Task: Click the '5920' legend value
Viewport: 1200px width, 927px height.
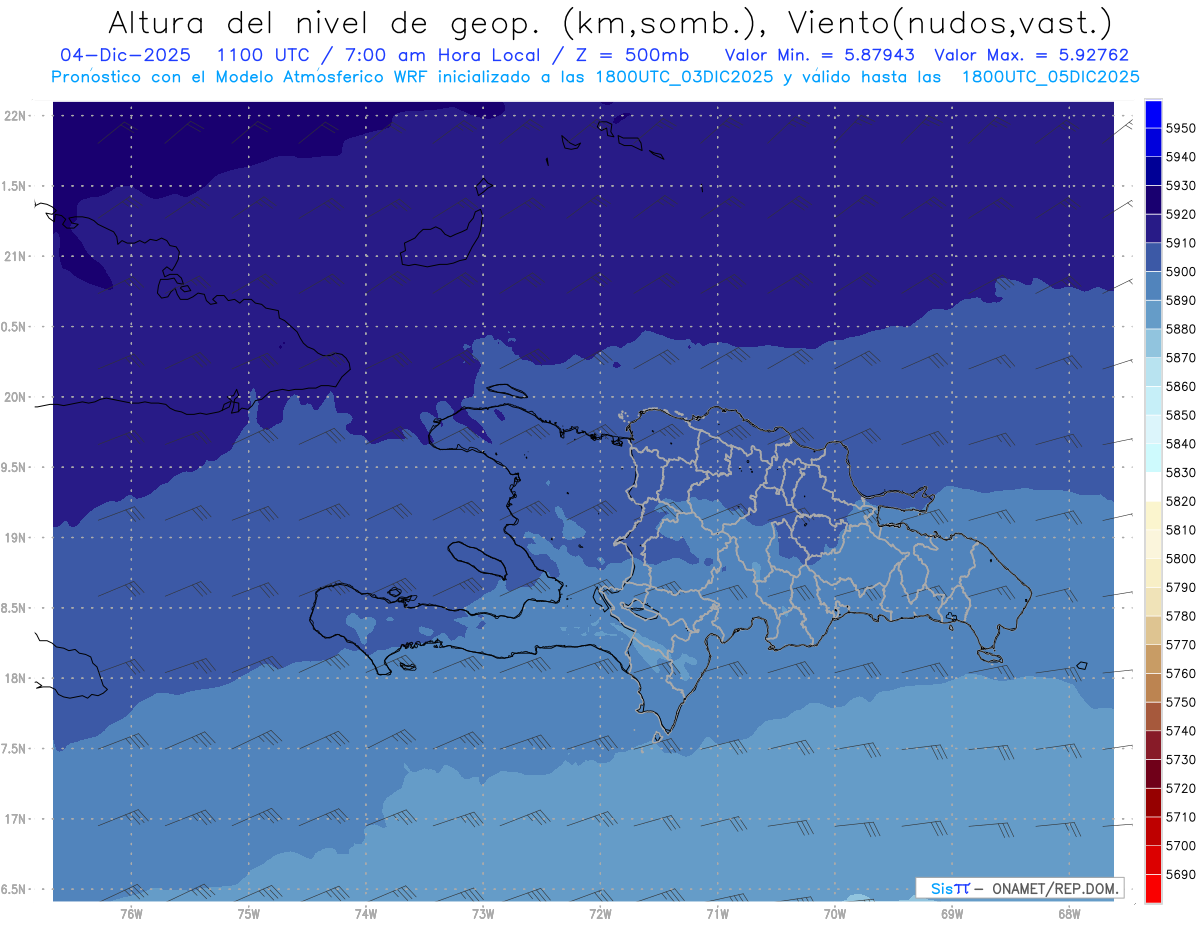Action: (1181, 214)
